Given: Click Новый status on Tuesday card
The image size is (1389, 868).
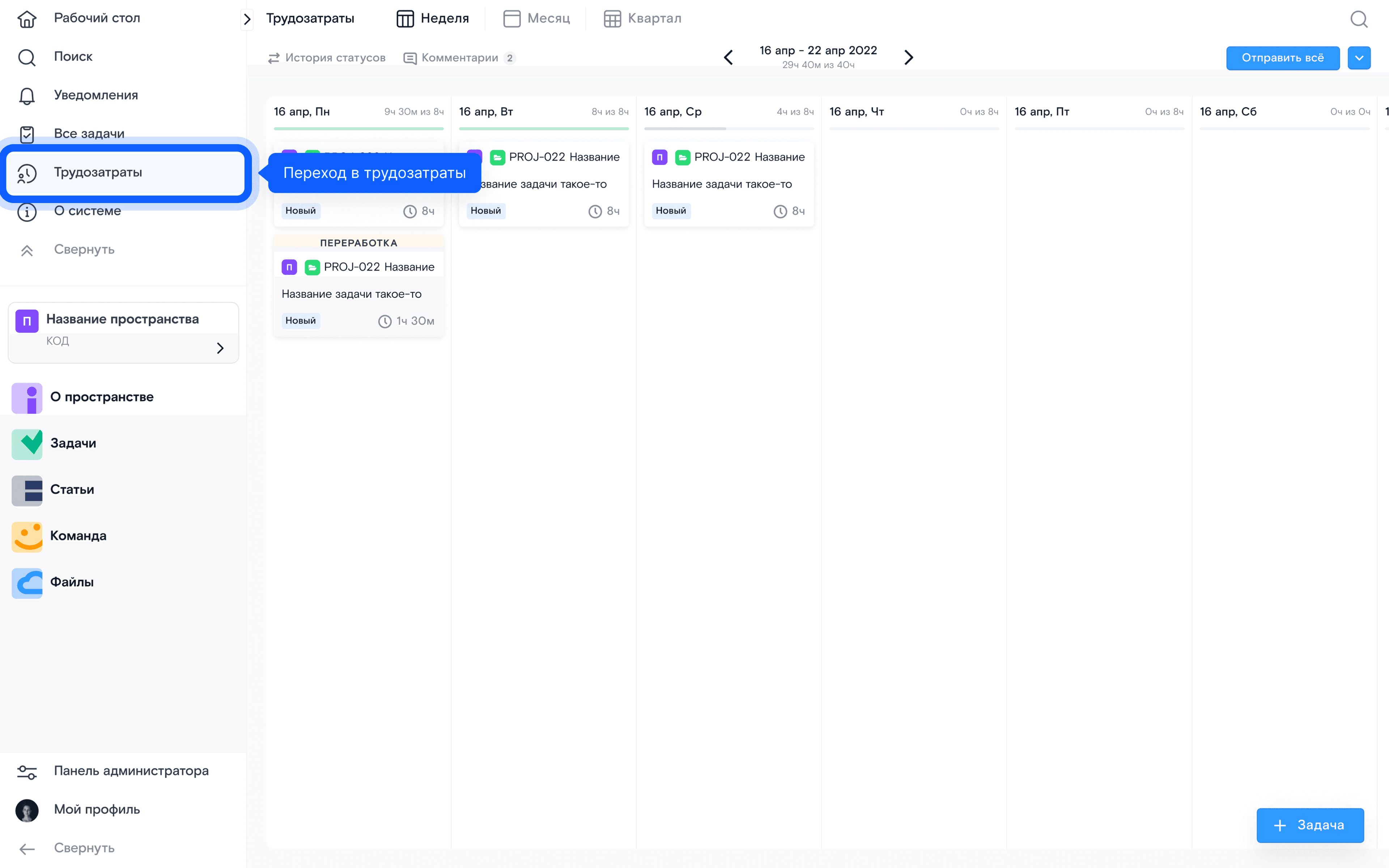Looking at the screenshot, I should pyautogui.click(x=485, y=211).
